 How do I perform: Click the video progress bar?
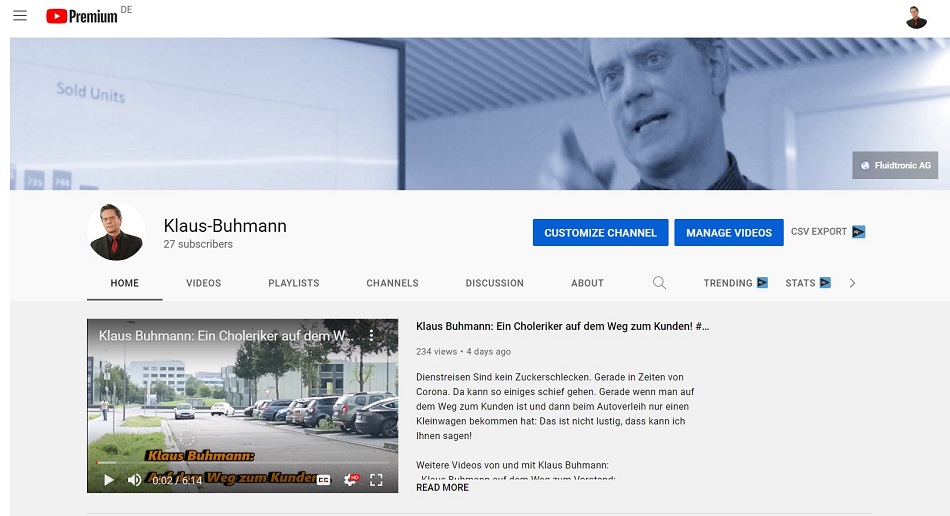242,463
